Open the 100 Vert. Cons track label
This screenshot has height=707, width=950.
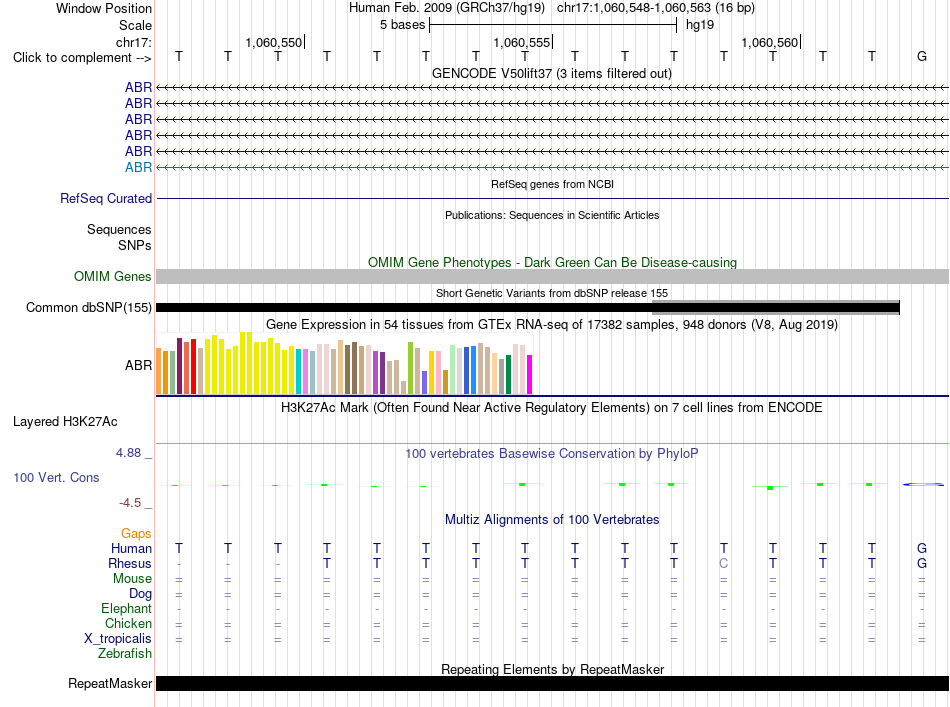point(56,477)
